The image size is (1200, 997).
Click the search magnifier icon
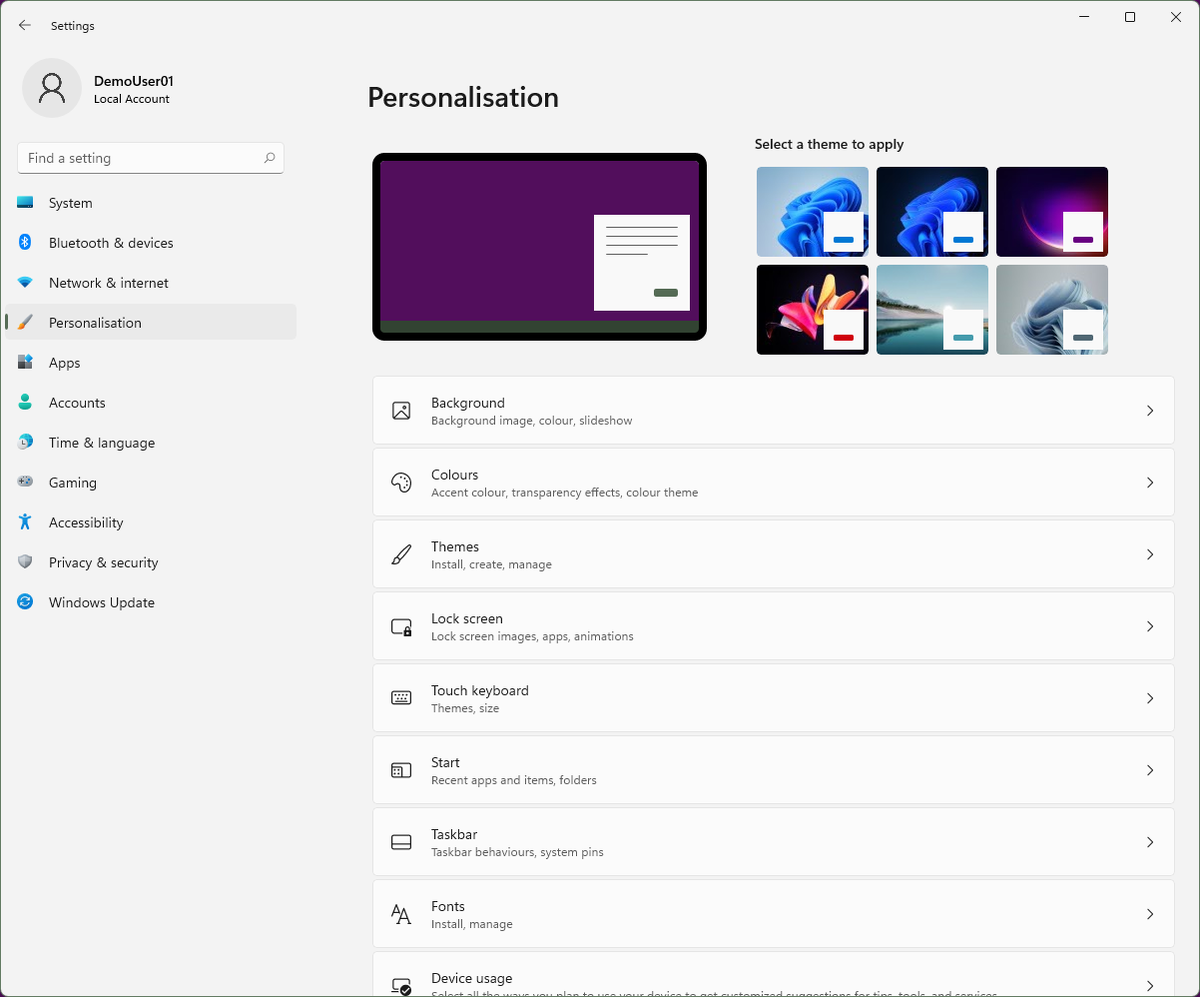269,158
